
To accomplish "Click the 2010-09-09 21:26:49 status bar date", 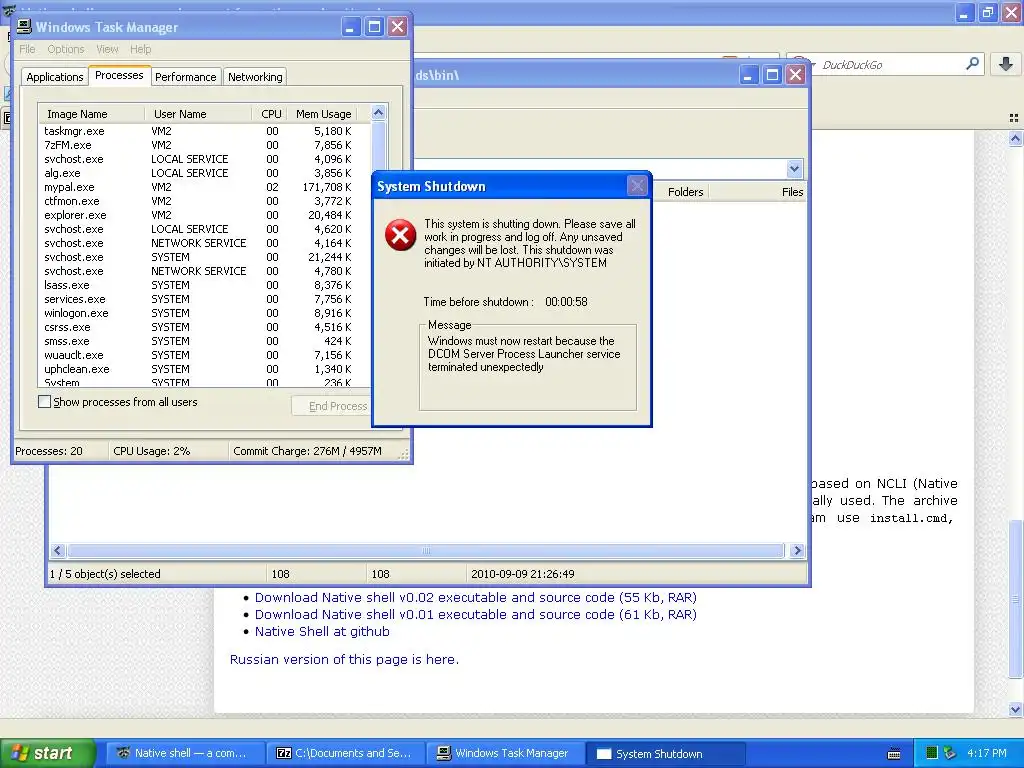I will coord(522,574).
